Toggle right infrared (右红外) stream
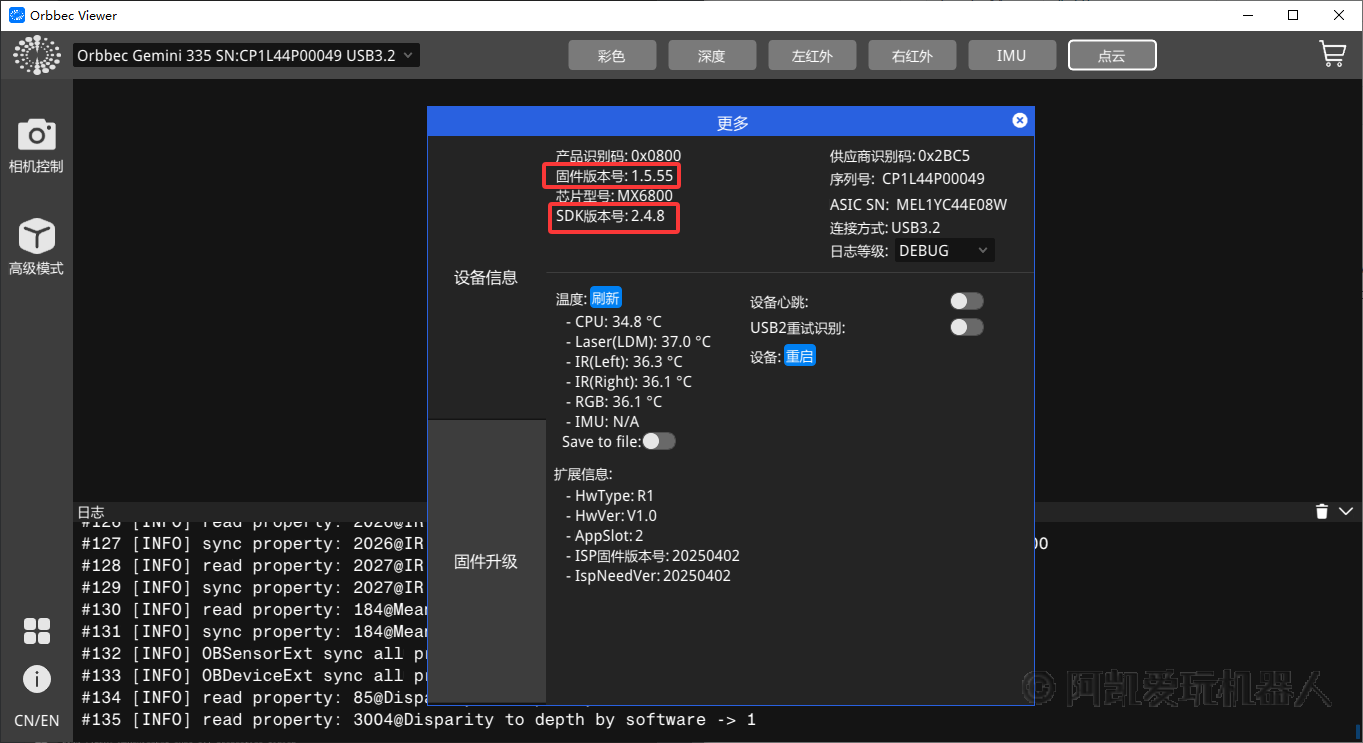 [912, 55]
